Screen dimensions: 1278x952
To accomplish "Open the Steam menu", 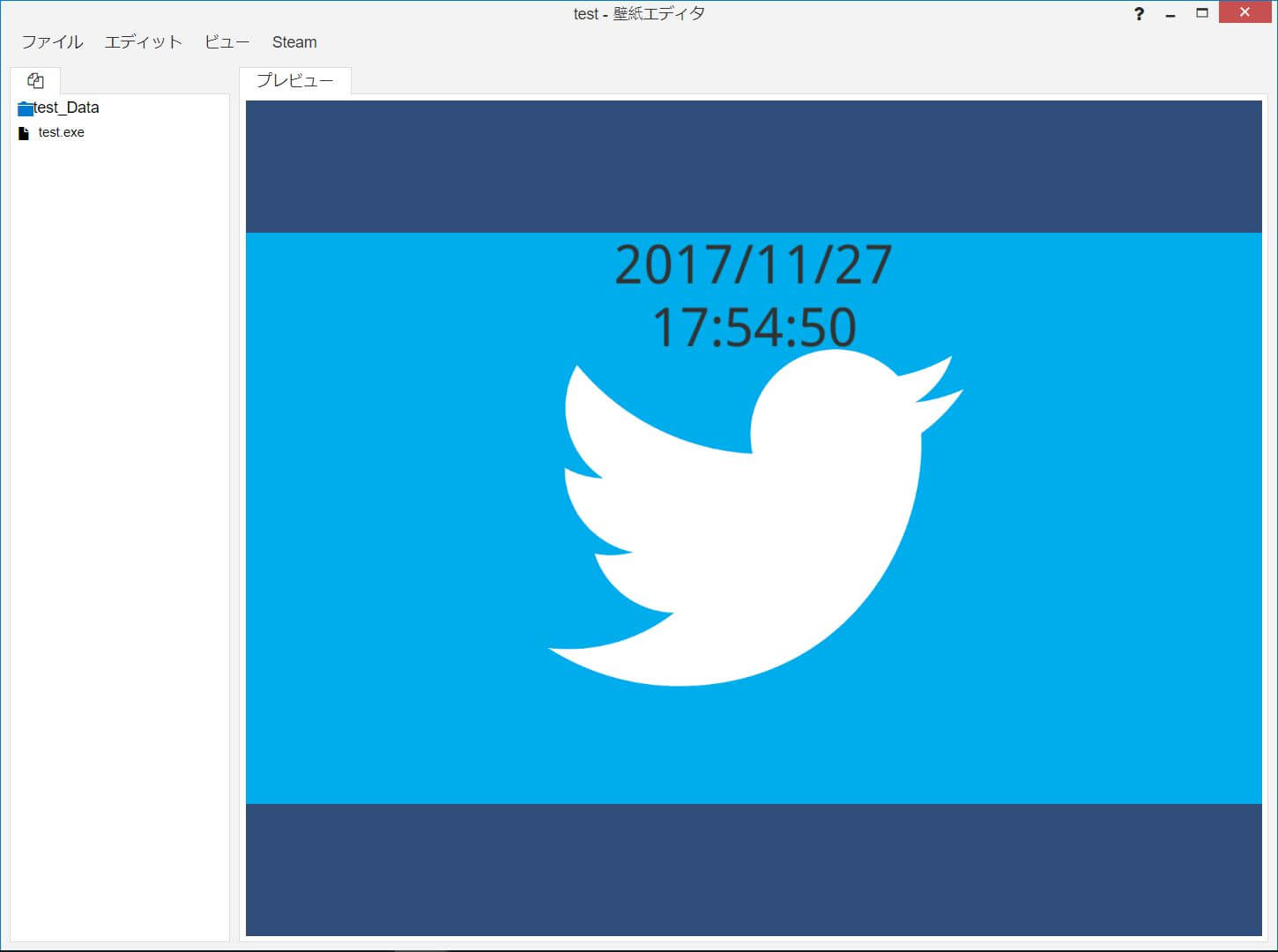I will [x=294, y=42].
